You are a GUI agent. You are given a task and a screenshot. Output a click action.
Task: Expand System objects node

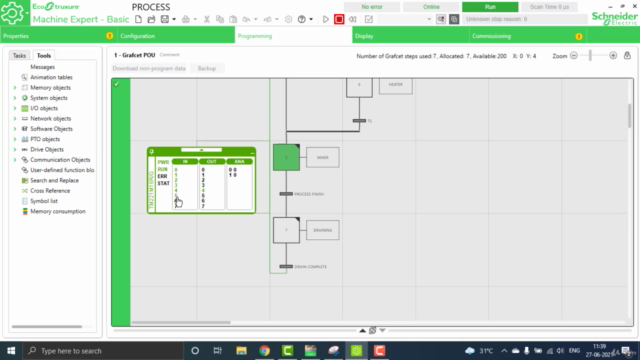15,98
